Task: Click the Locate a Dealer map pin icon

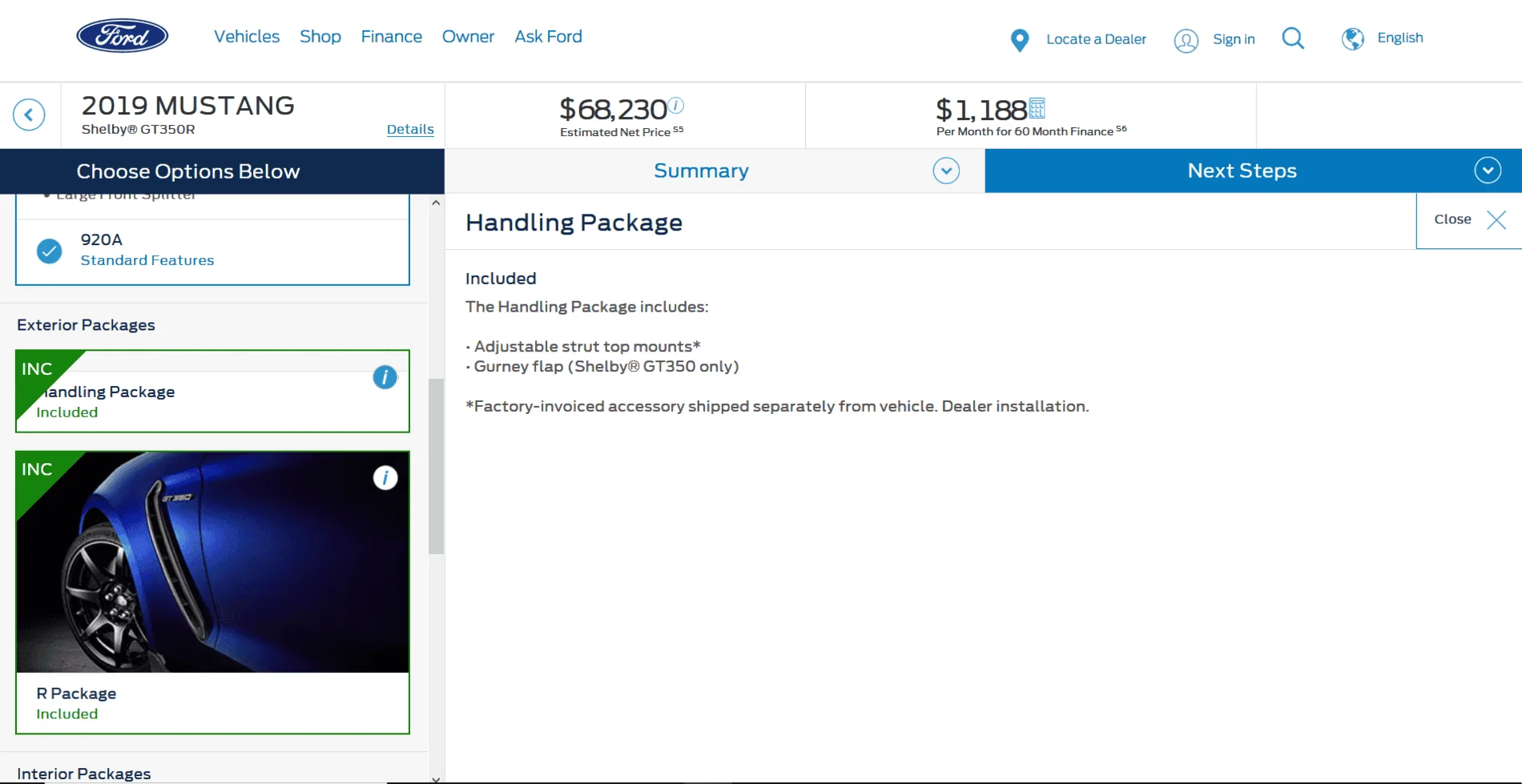Action: [x=1020, y=40]
